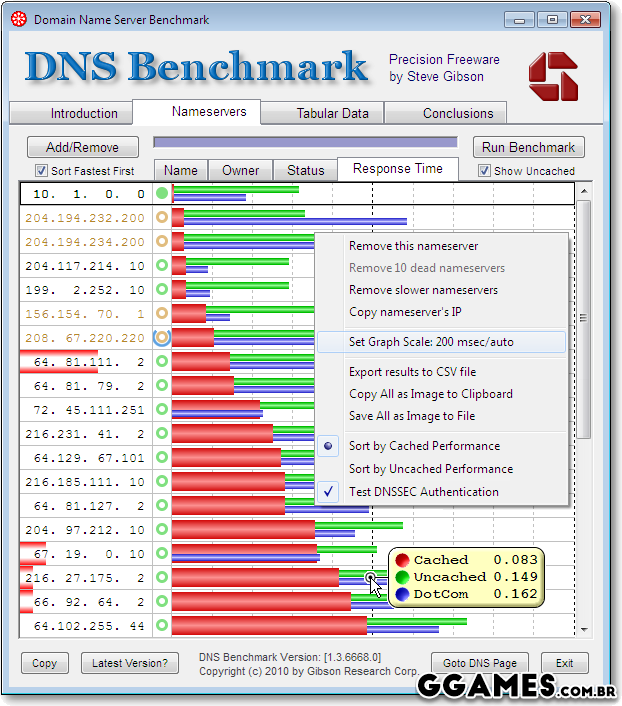This screenshot has width=622, height=706.
Task: Click the green status ring for 204.117.214.10
Action: [x=162, y=266]
